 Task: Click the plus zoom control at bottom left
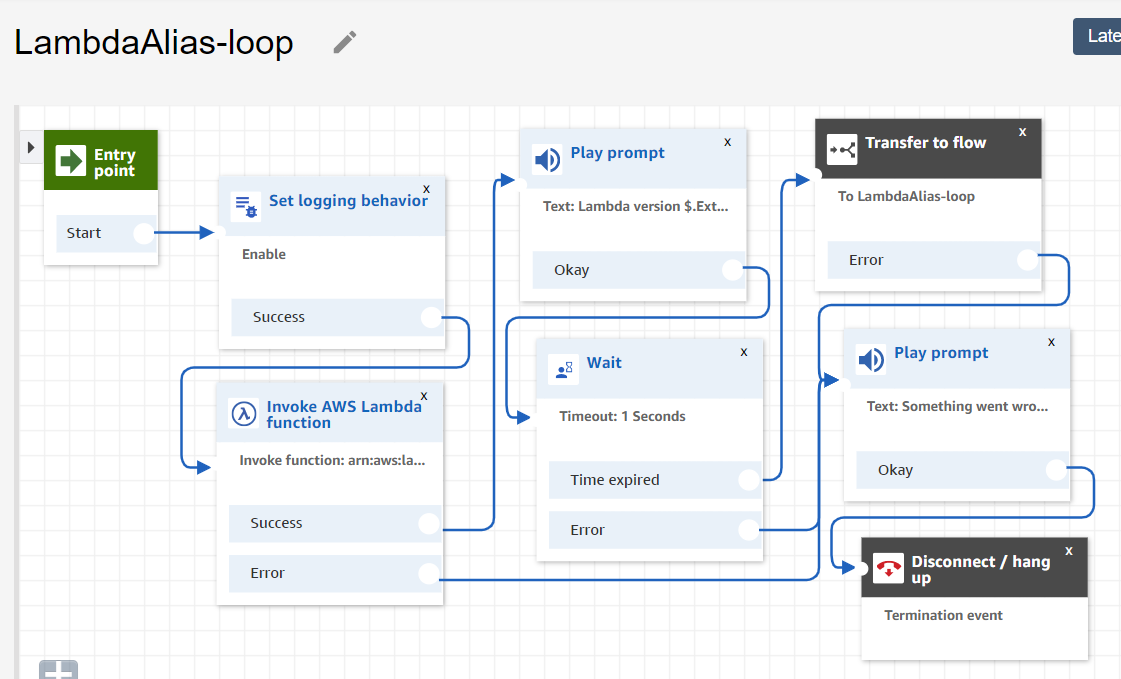point(57,672)
